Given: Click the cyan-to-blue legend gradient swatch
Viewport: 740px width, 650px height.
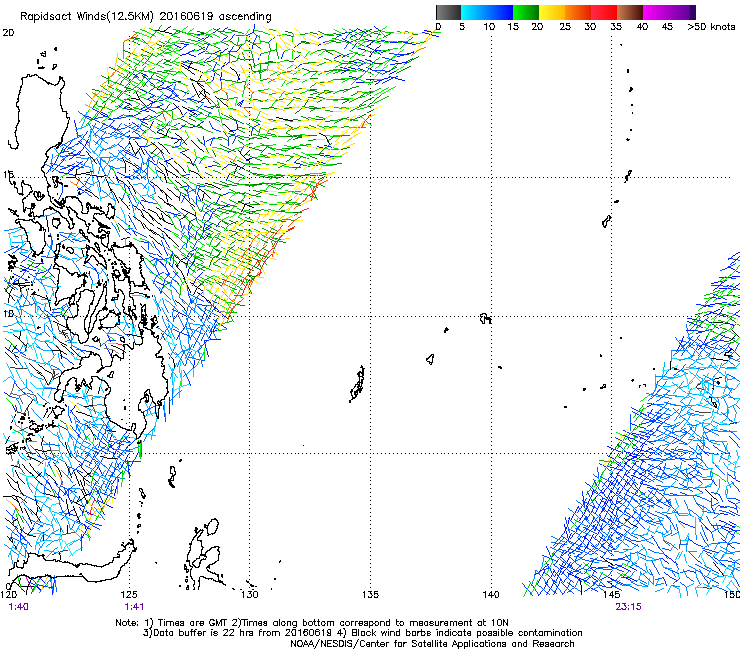Looking at the screenshot, I should [x=487, y=12].
